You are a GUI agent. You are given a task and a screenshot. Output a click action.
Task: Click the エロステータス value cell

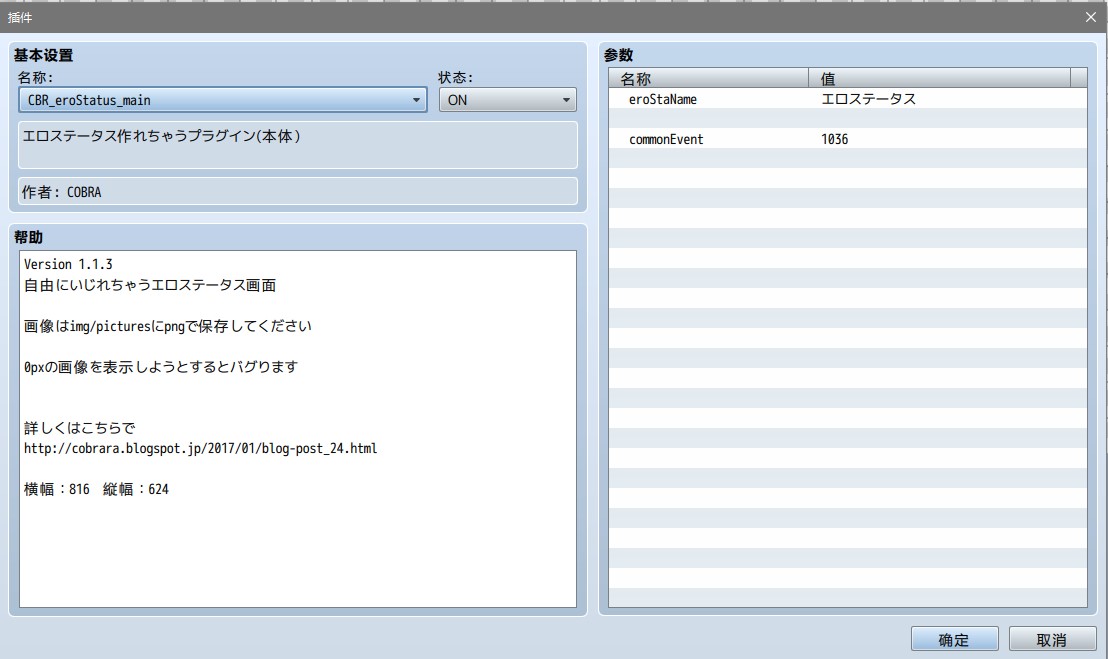[868, 99]
